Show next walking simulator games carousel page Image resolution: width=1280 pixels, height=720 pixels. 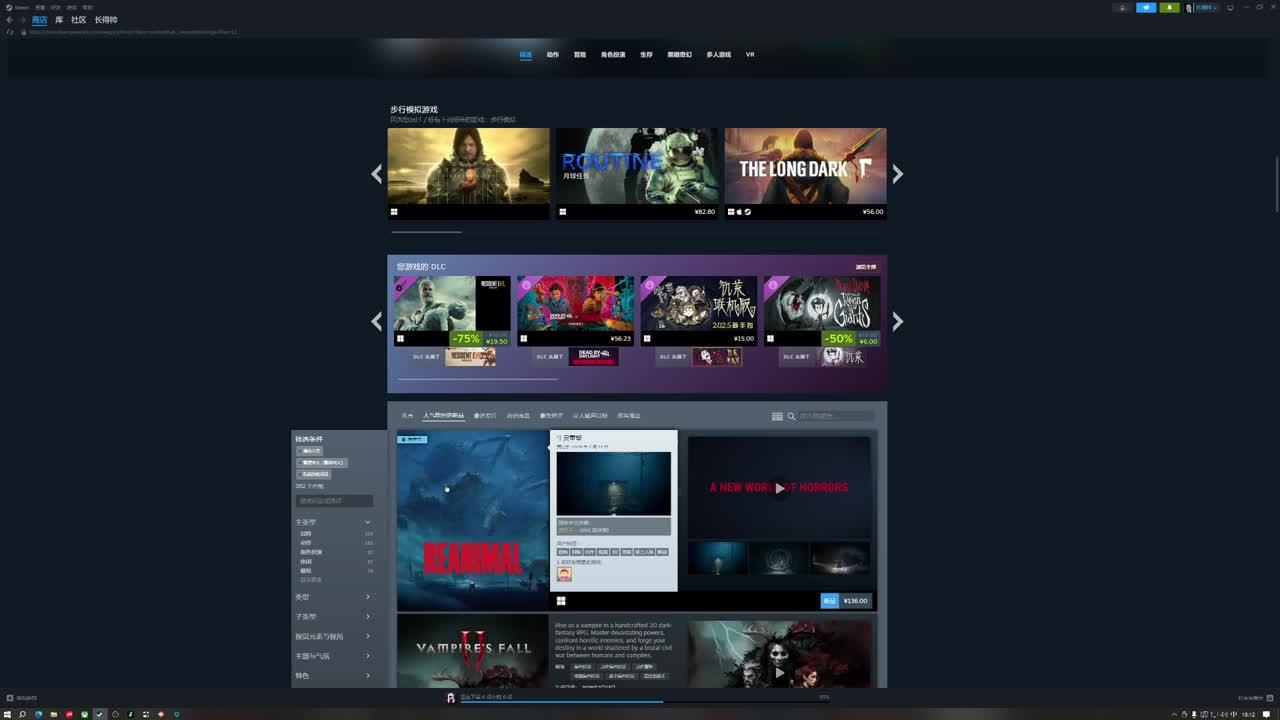[897, 174]
